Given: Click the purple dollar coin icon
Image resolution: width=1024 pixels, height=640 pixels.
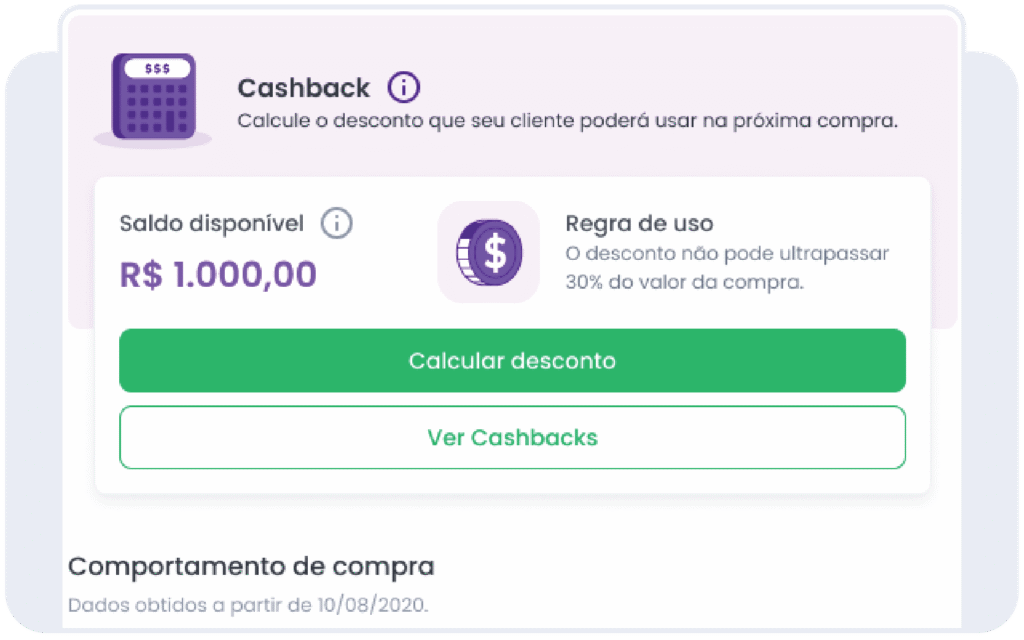Looking at the screenshot, I should (489, 252).
